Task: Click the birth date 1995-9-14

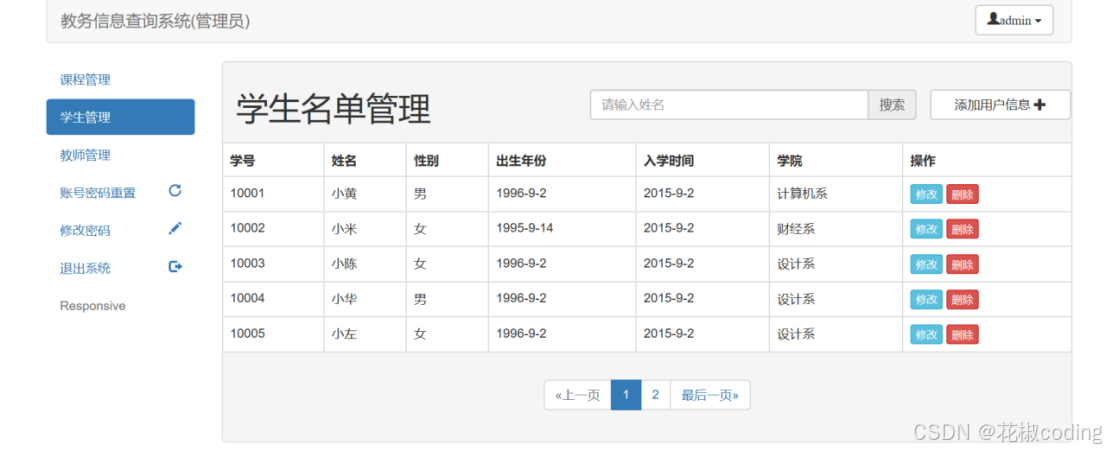Action: tap(524, 228)
